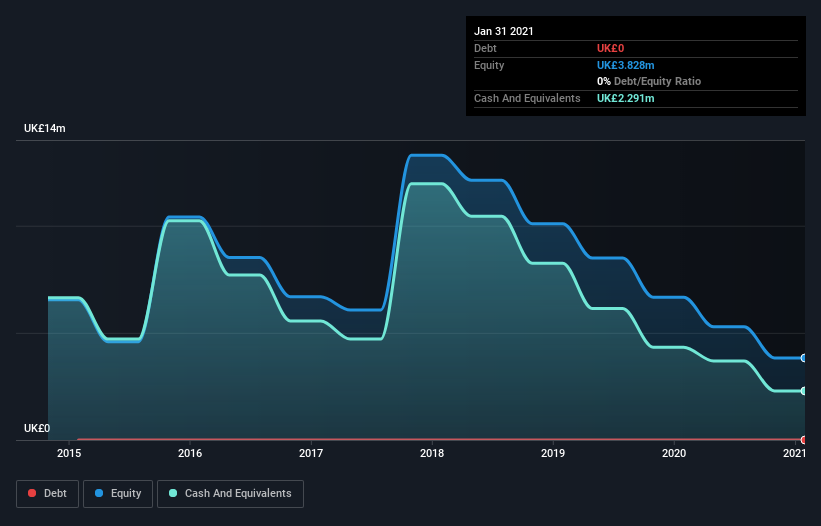This screenshot has height=526, width=821.
Task: Toggle the Equity legend button
Action: point(118,494)
